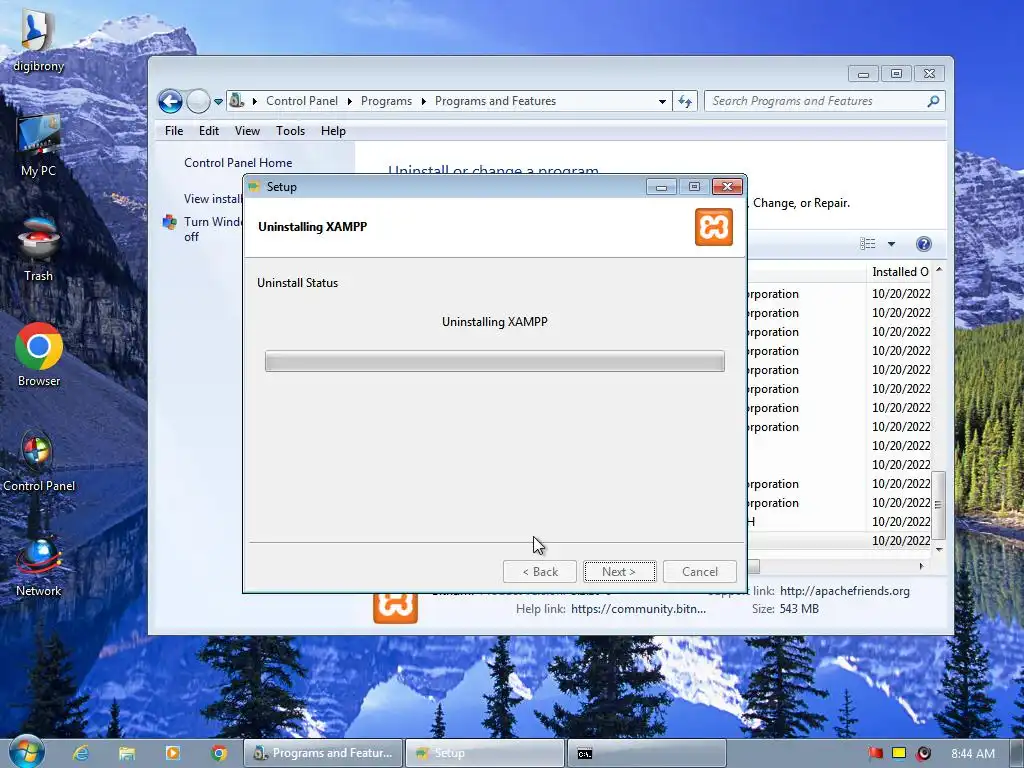Viewport: 1024px width, 768px height.
Task: Click the change view icon
Action: (x=868, y=244)
